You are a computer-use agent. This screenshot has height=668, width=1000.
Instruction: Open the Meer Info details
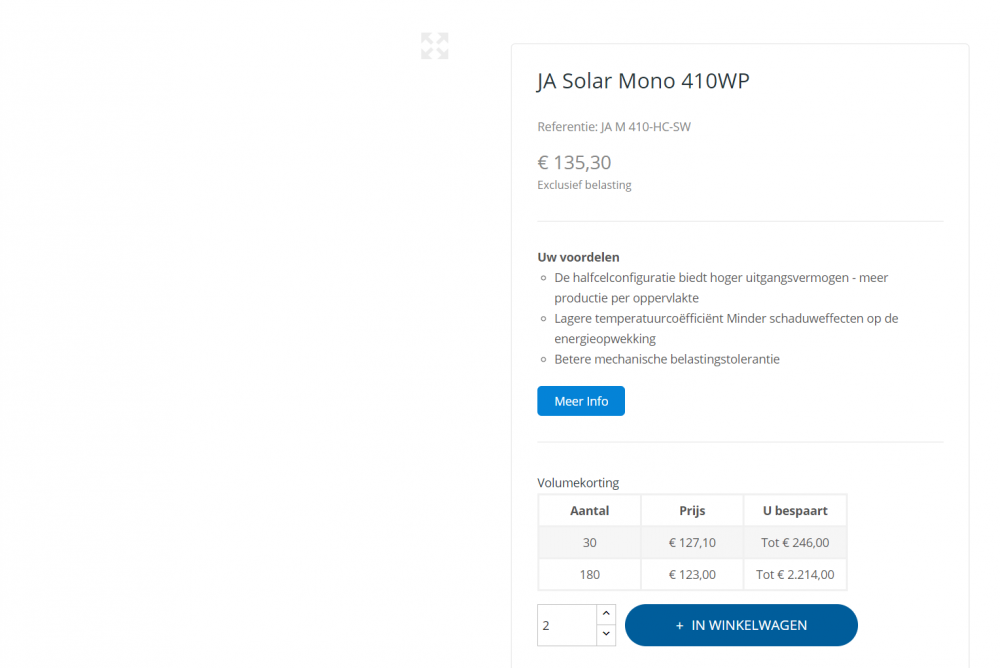pos(581,401)
